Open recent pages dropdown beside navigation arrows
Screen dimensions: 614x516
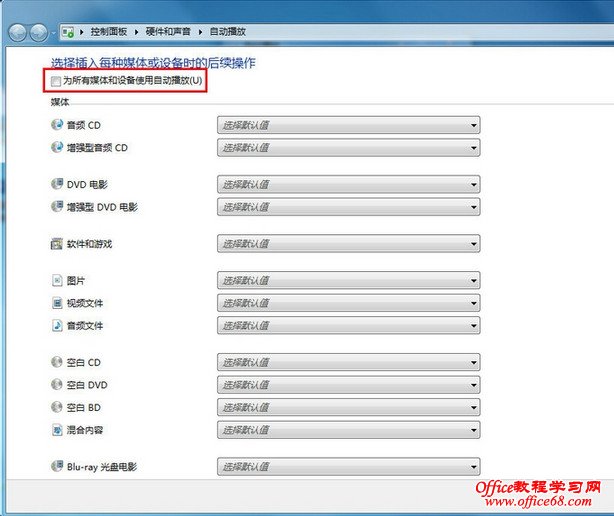click(x=54, y=33)
